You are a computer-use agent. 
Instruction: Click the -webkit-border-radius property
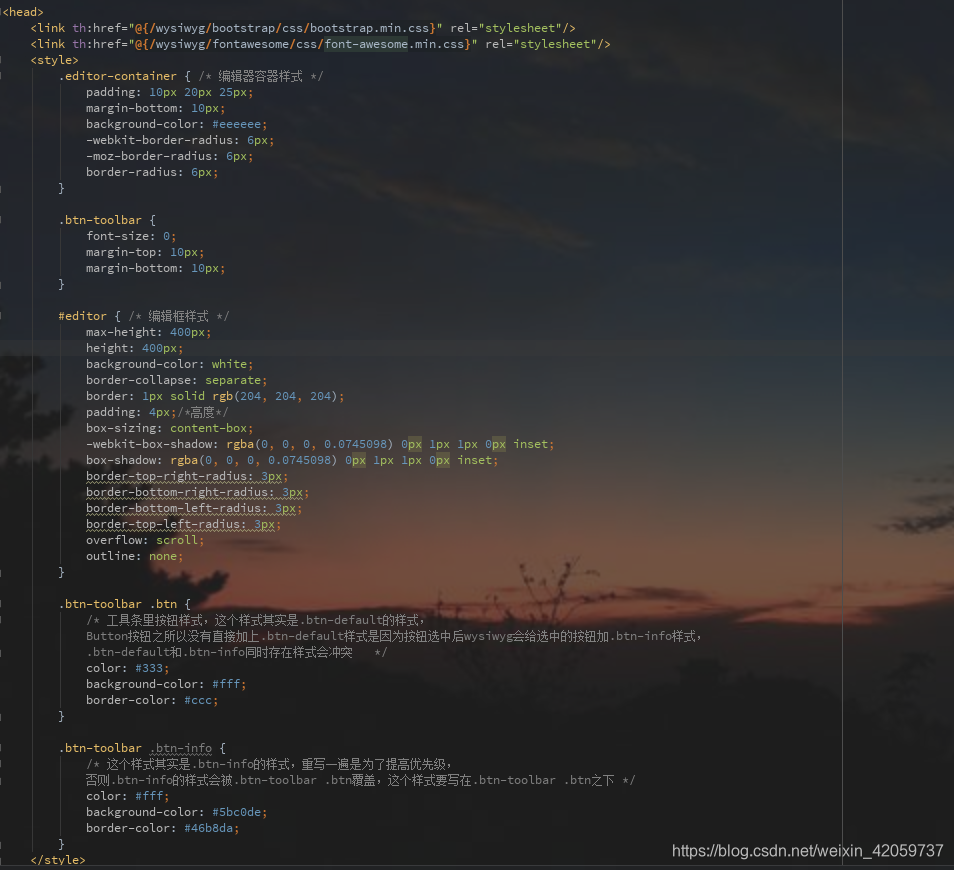pyautogui.click(x=159, y=140)
